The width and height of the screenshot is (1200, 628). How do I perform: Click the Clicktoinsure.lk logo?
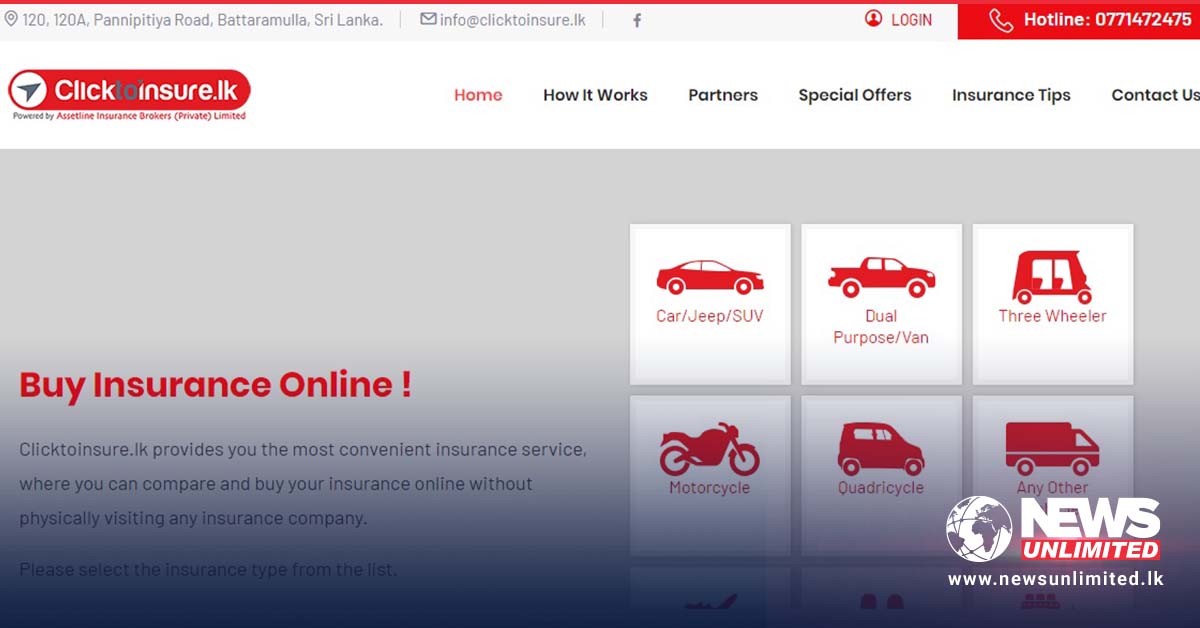coord(129,94)
